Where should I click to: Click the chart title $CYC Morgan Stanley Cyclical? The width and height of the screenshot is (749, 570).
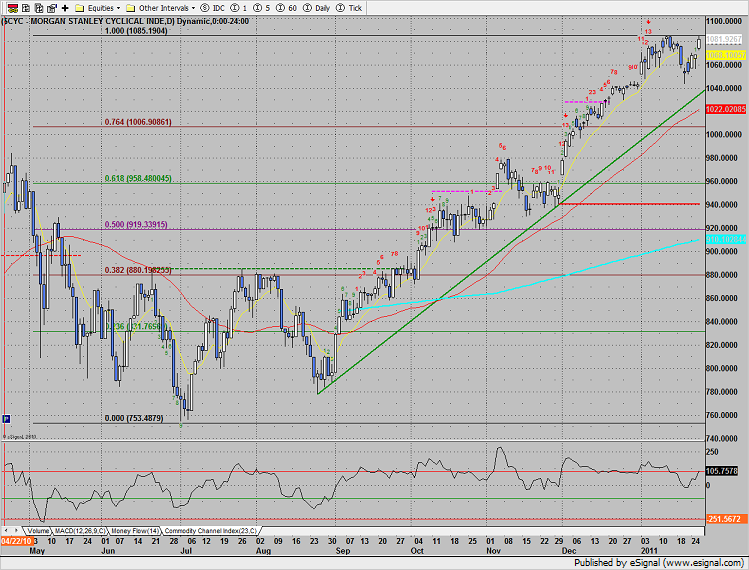click(x=125, y=21)
